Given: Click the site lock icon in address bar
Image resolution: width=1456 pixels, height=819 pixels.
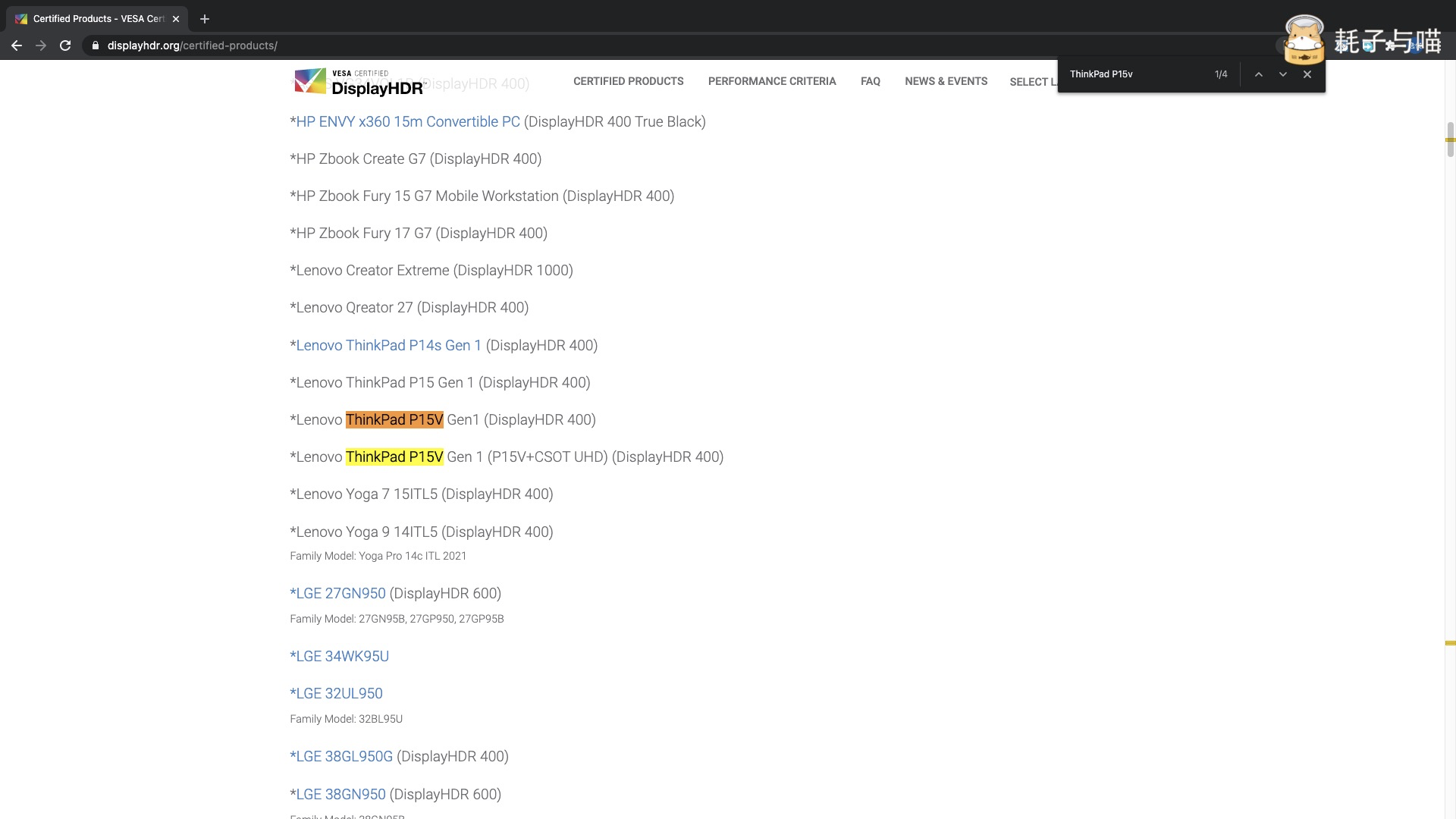Looking at the screenshot, I should [96, 45].
